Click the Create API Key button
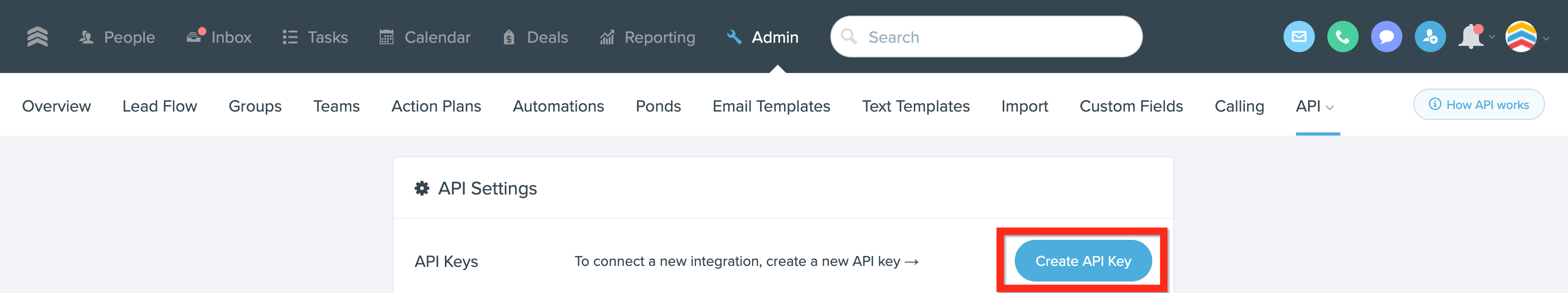This screenshot has height=293, width=1568. coord(1083,261)
